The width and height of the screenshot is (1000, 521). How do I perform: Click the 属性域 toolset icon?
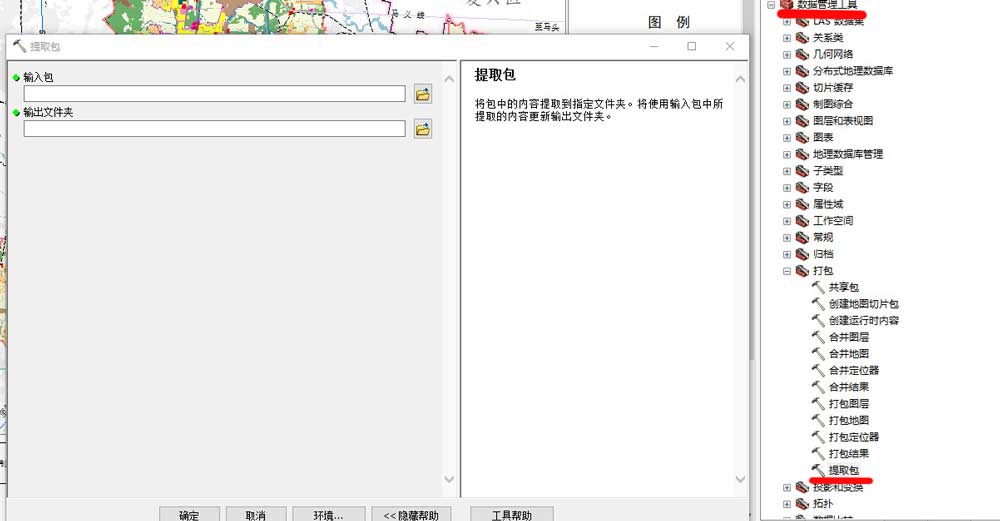[x=802, y=204]
